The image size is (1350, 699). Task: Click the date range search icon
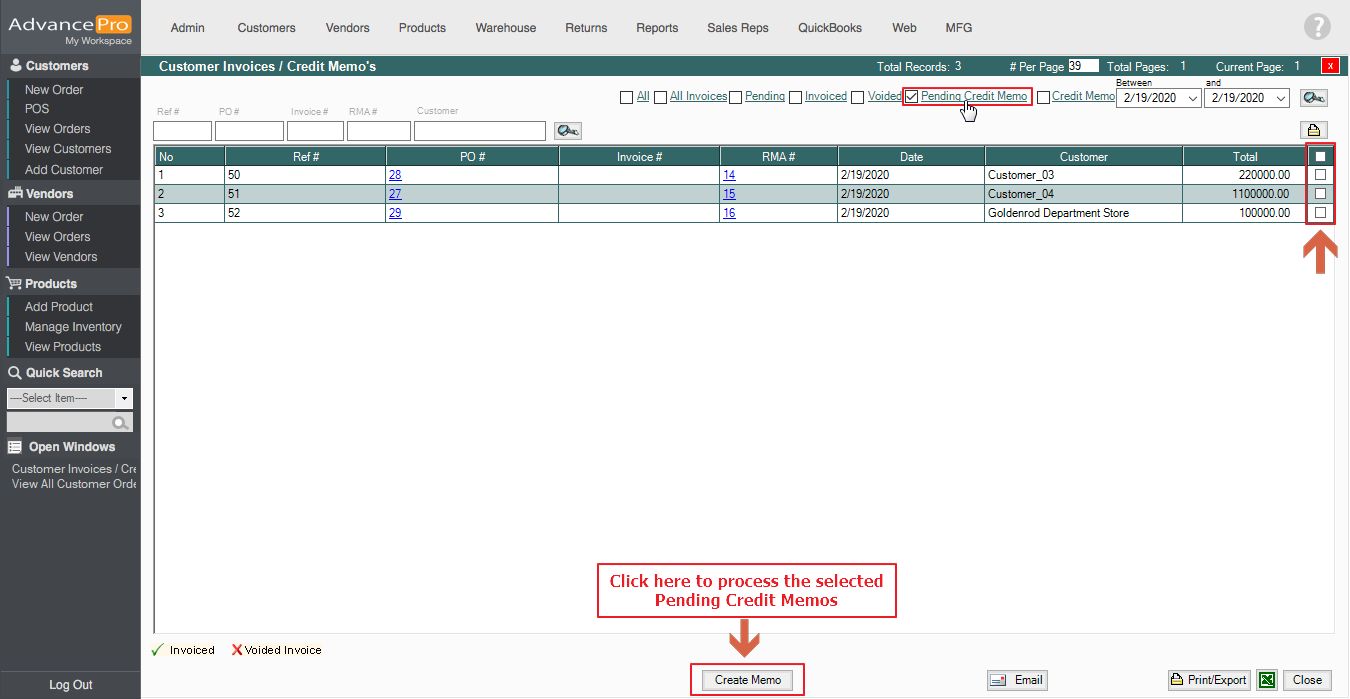[1313, 98]
